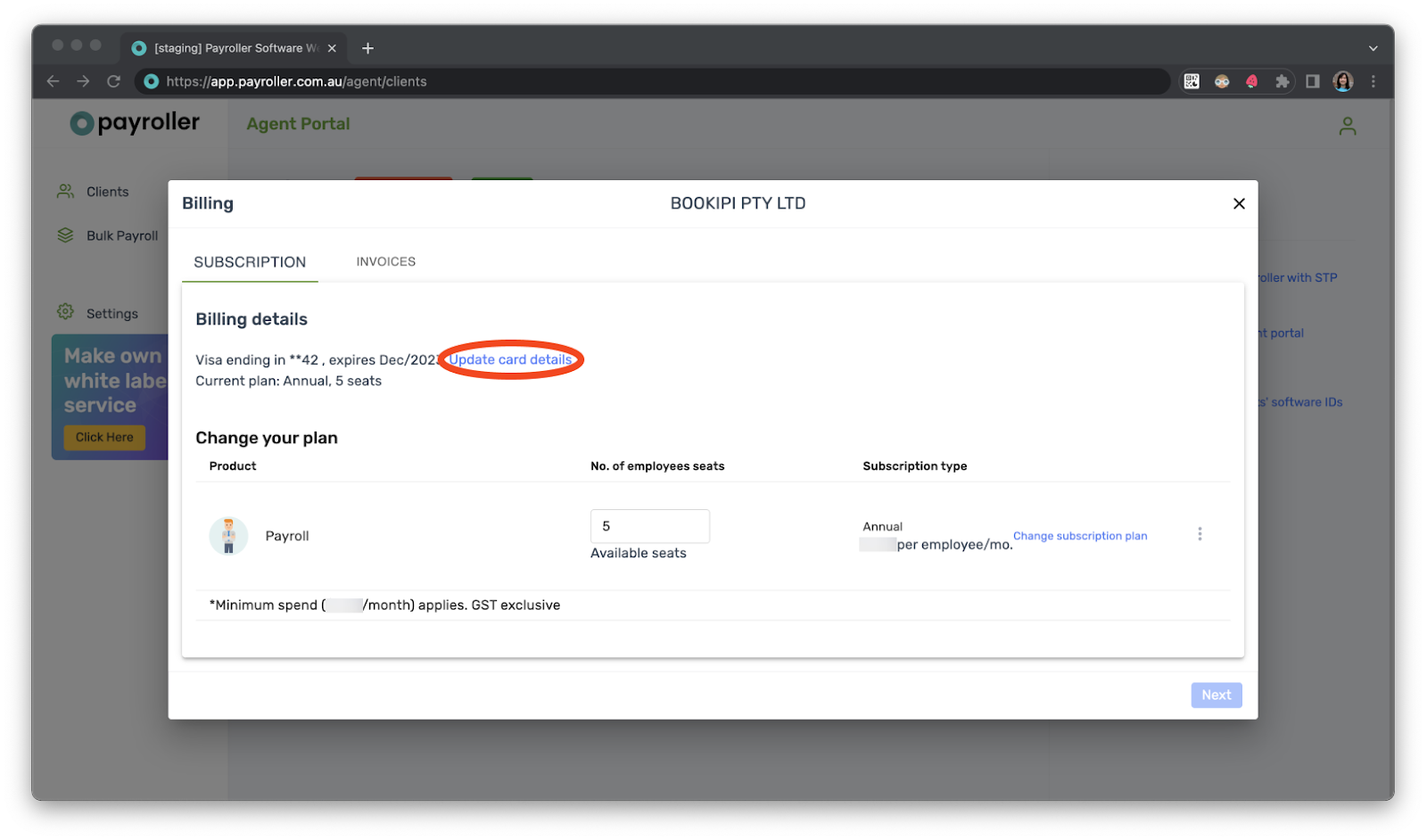Open Change subscription plan link
1427x840 pixels.
pos(1080,536)
